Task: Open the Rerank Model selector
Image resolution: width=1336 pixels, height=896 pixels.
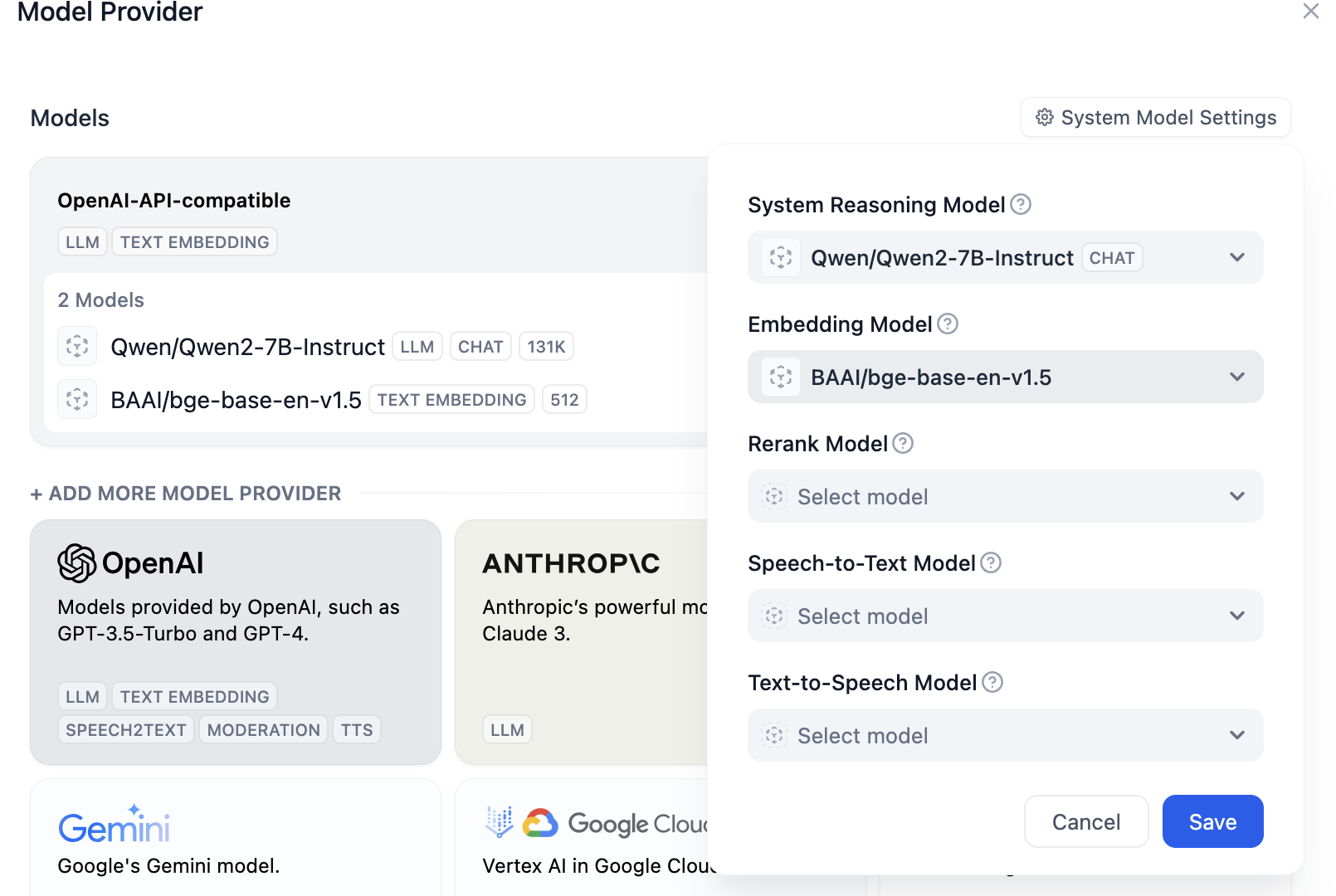Action: [1005, 496]
